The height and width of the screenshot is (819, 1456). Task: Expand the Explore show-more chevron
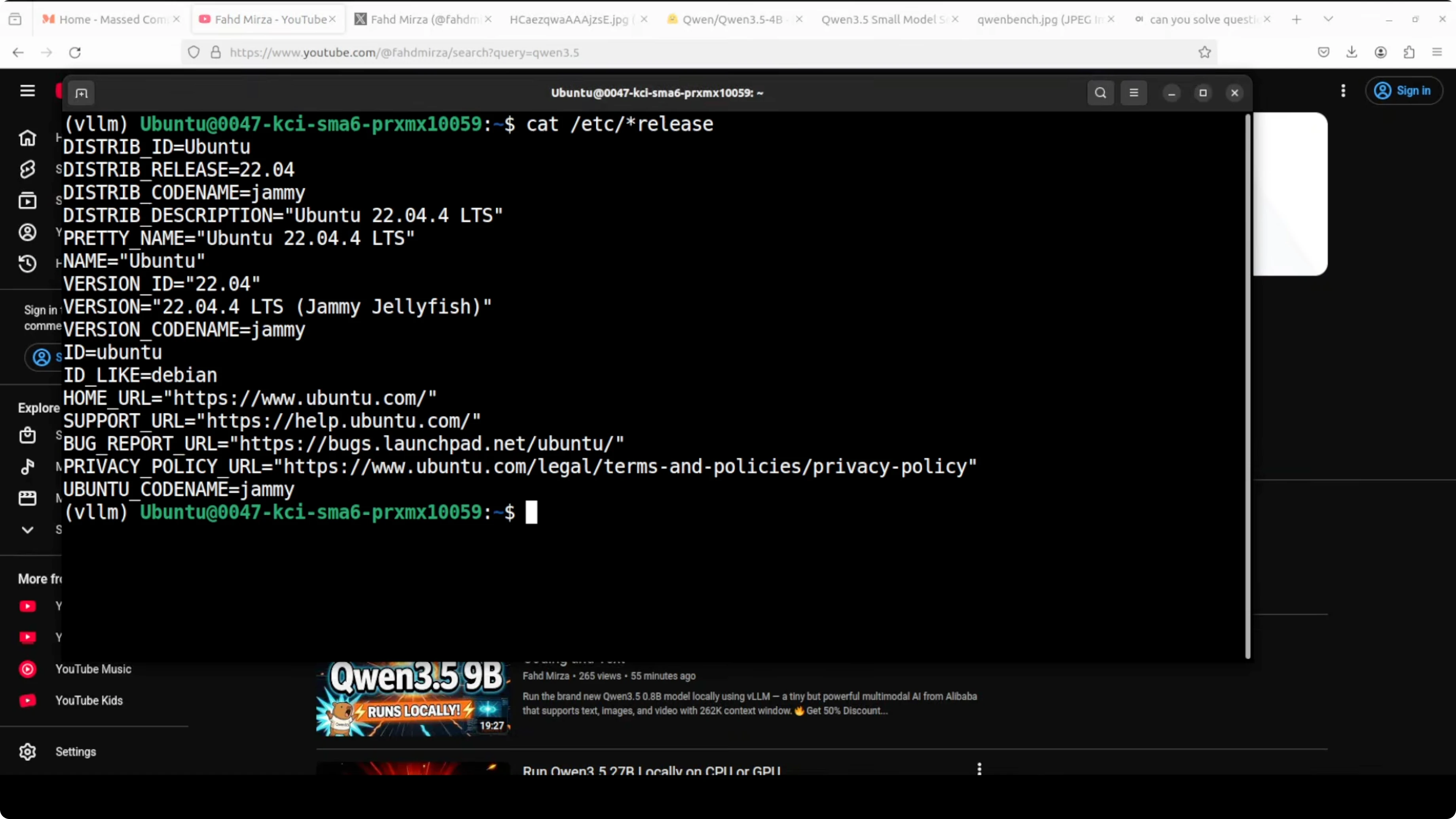coord(27,530)
